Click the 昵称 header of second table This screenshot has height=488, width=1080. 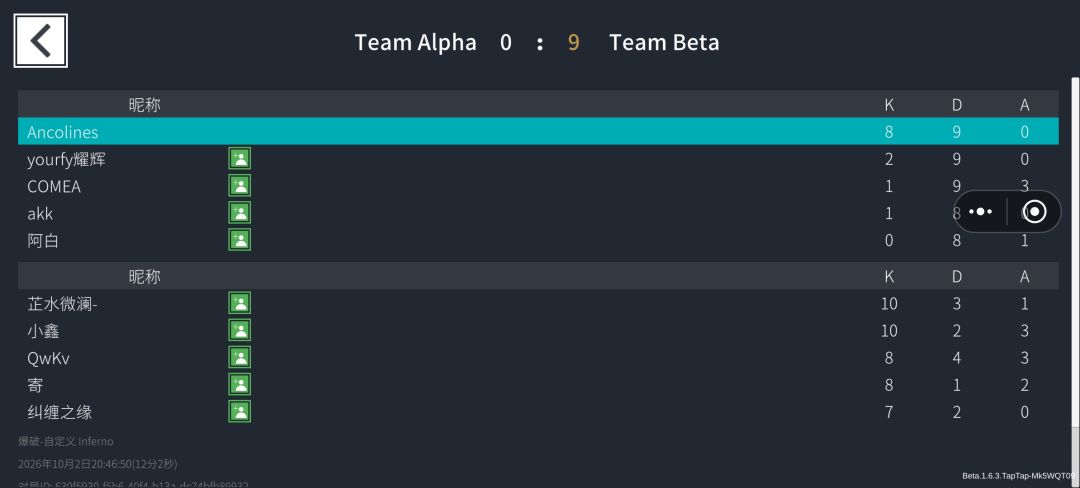(145, 276)
